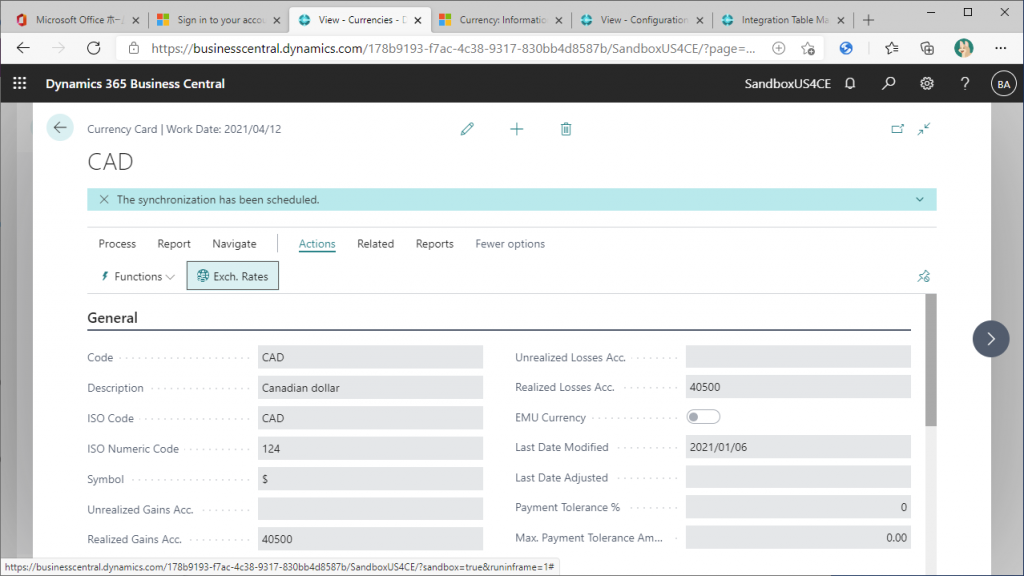Create a new currency with plus icon

pyautogui.click(x=517, y=129)
